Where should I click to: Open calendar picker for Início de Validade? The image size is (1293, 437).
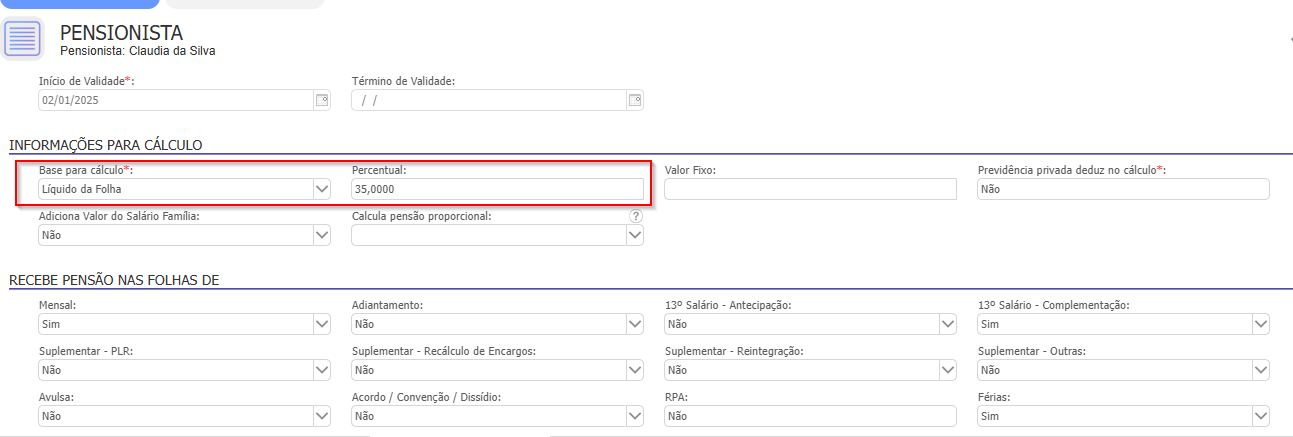click(322, 100)
